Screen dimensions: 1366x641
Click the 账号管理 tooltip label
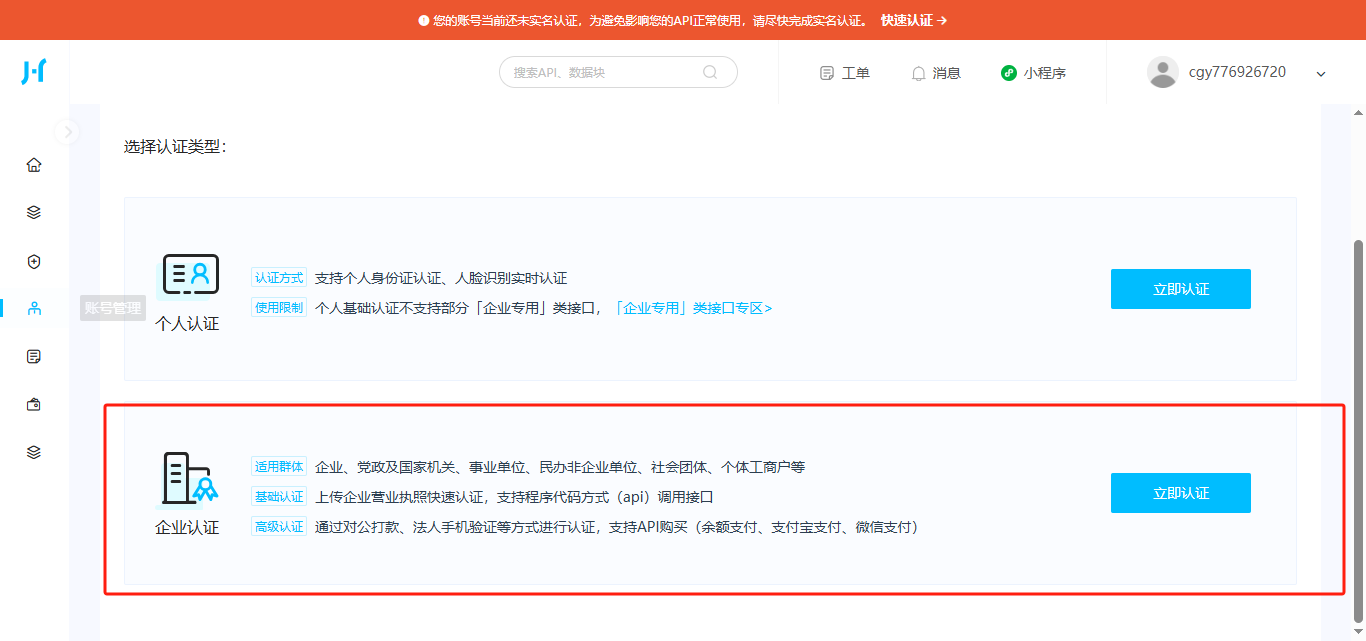coord(113,309)
